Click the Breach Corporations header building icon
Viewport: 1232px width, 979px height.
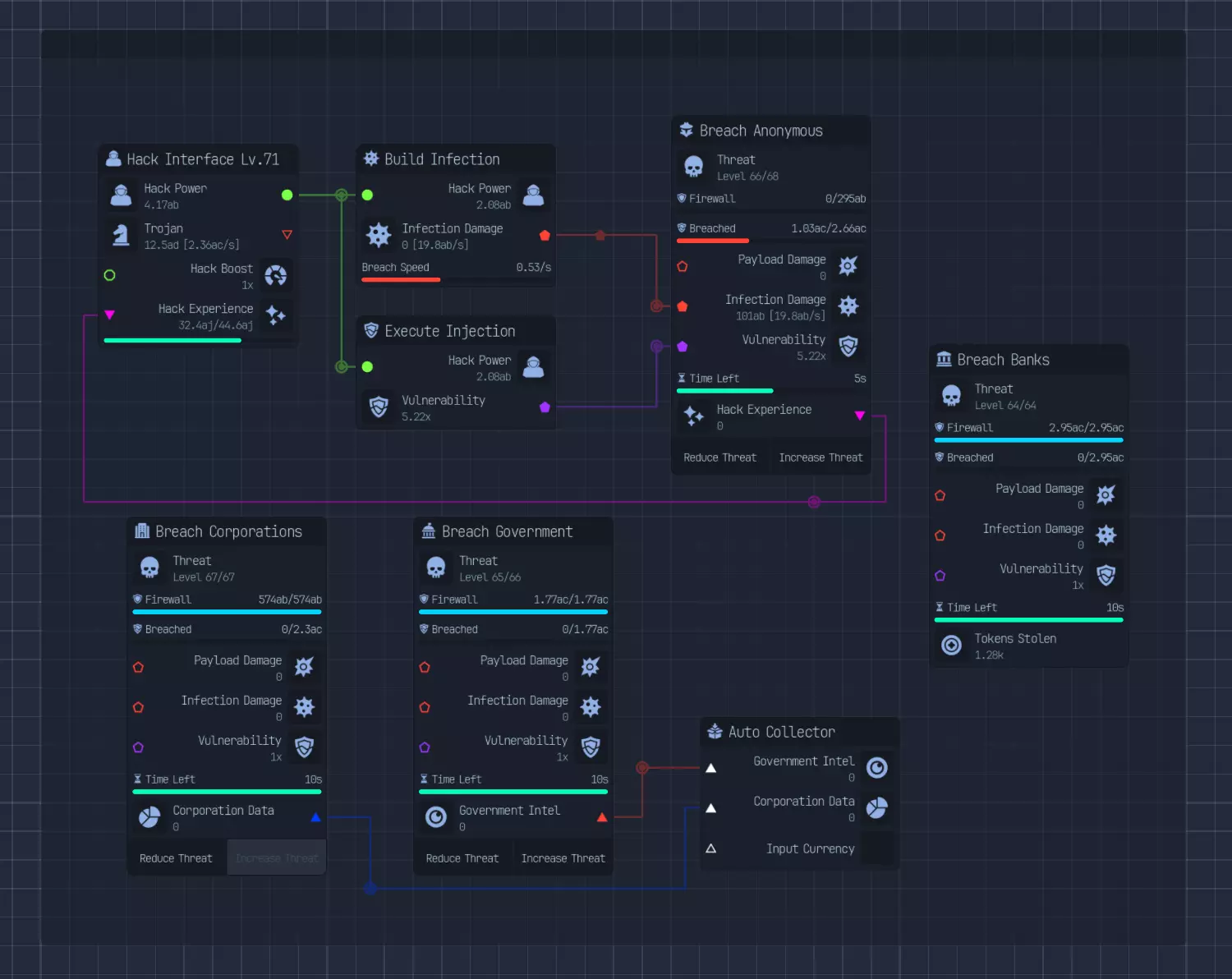click(x=142, y=531)
